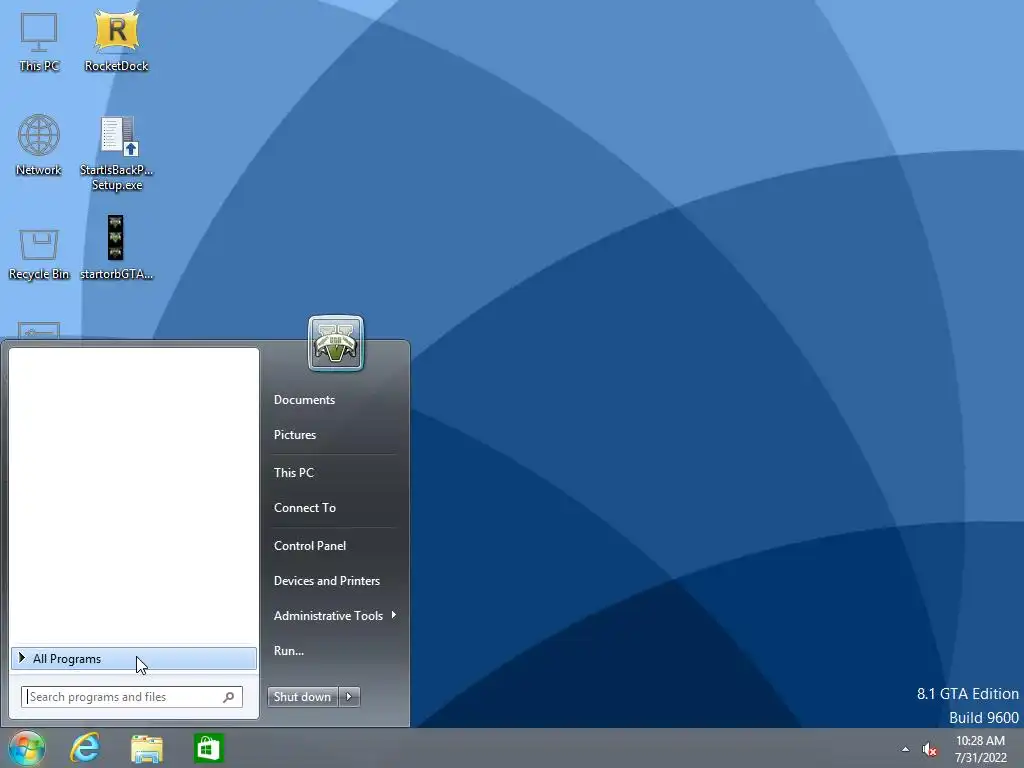This screenshot has height=768, width=1024.
Task: Show hidden tray icons arrow
Action: click(905, 749)
